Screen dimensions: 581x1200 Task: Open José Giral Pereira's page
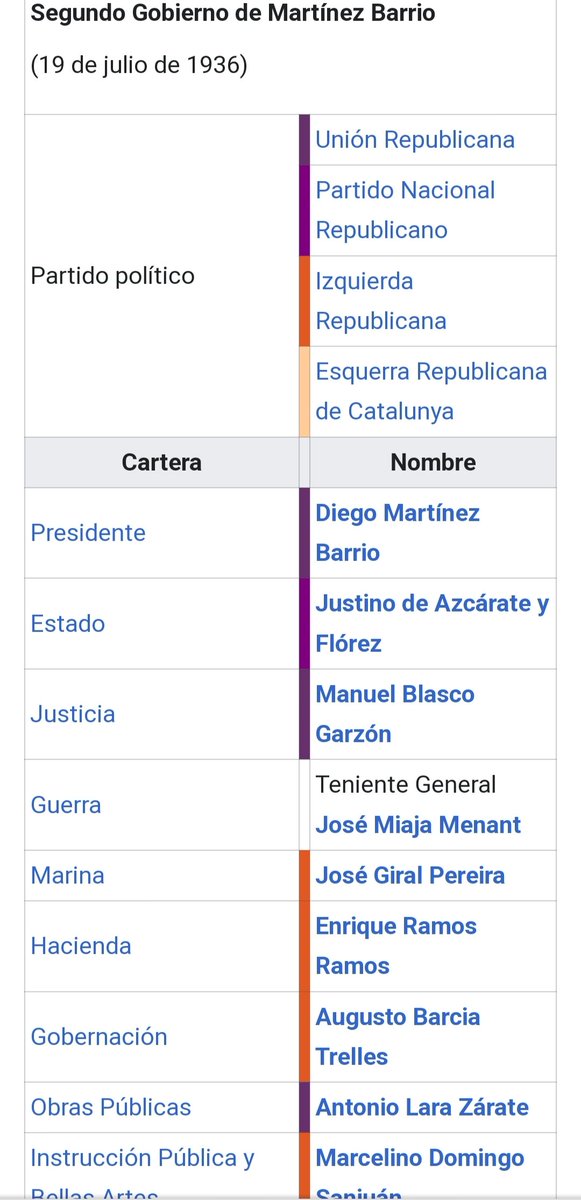point(410,876)
